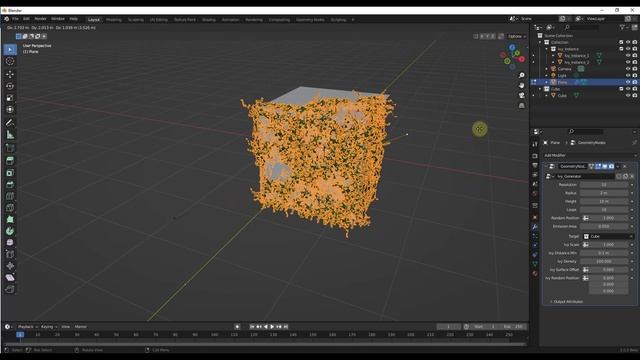Open the Output properties tab icon

[535, 165]
